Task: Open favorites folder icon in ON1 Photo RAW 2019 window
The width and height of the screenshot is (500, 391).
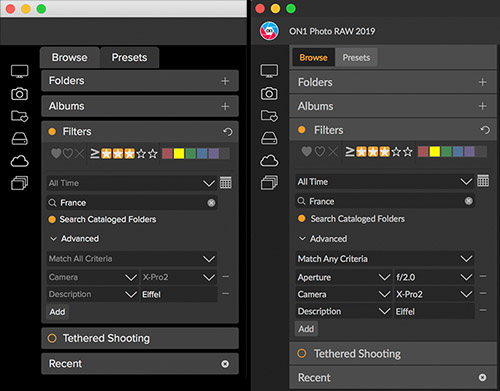Action: coord(269,116)
